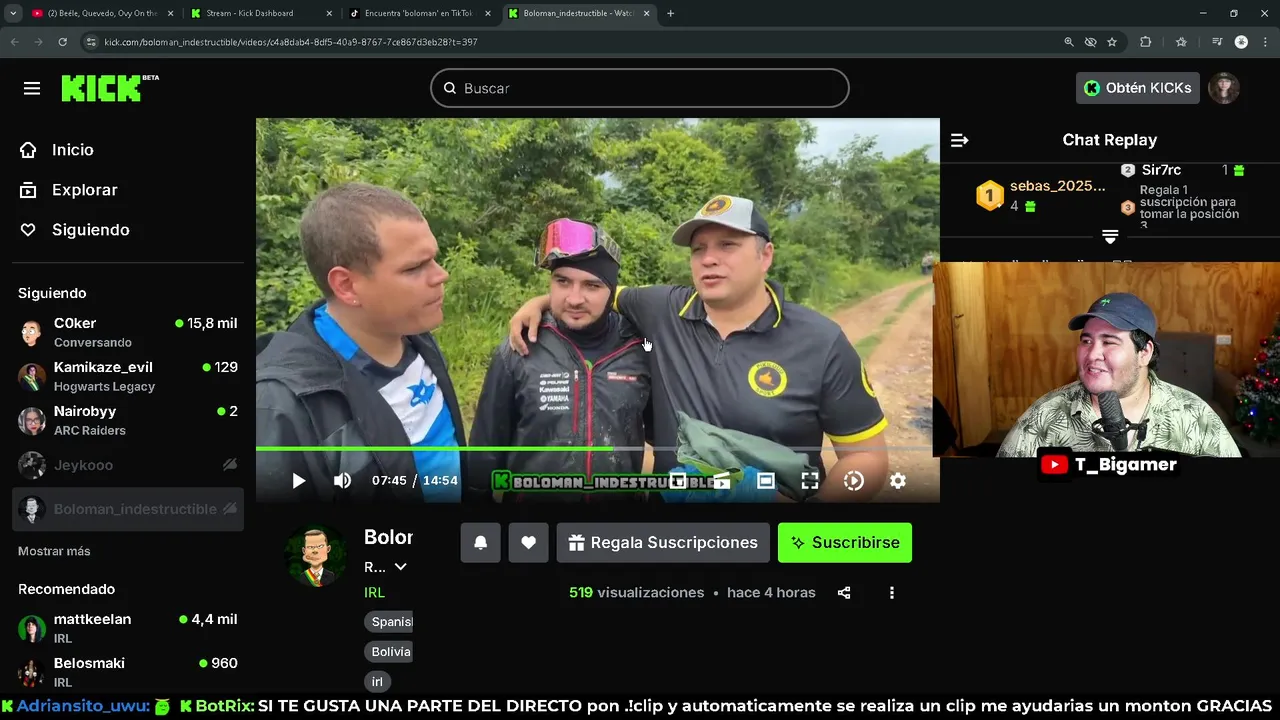Go back in browser
This screenshot has height=720, width=1280.
point(14,42)
